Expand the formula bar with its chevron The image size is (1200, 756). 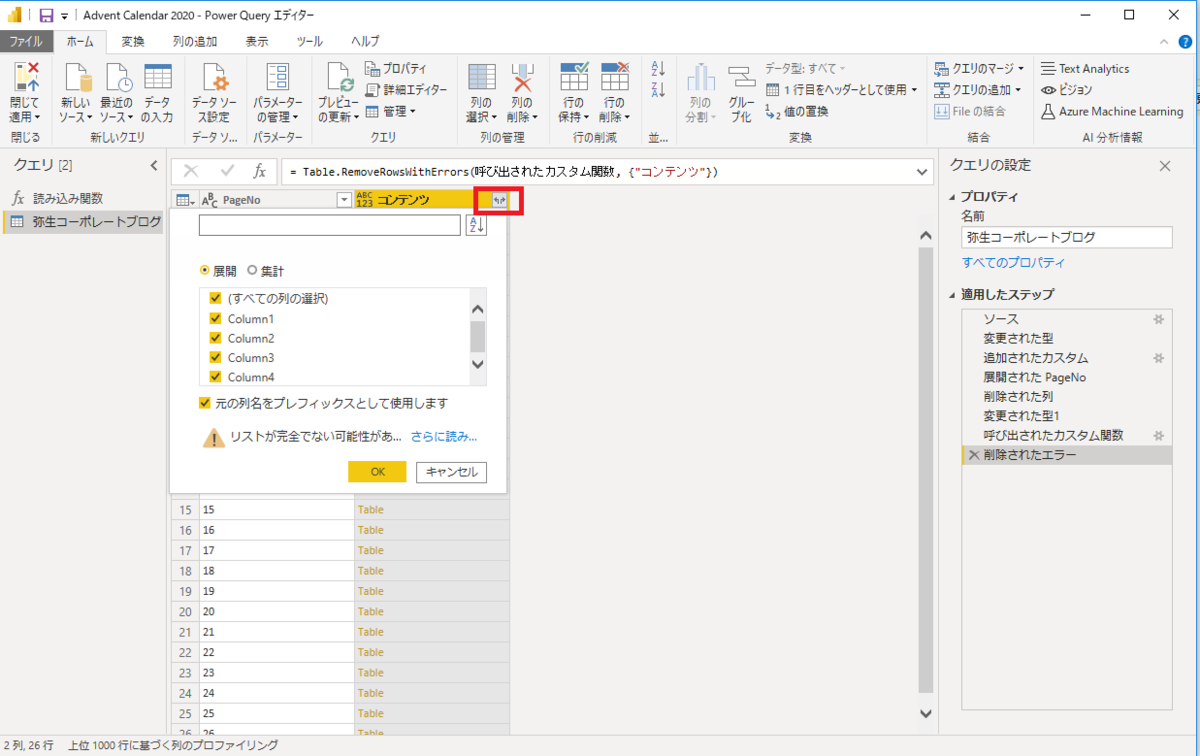click(x=921, y=171)
